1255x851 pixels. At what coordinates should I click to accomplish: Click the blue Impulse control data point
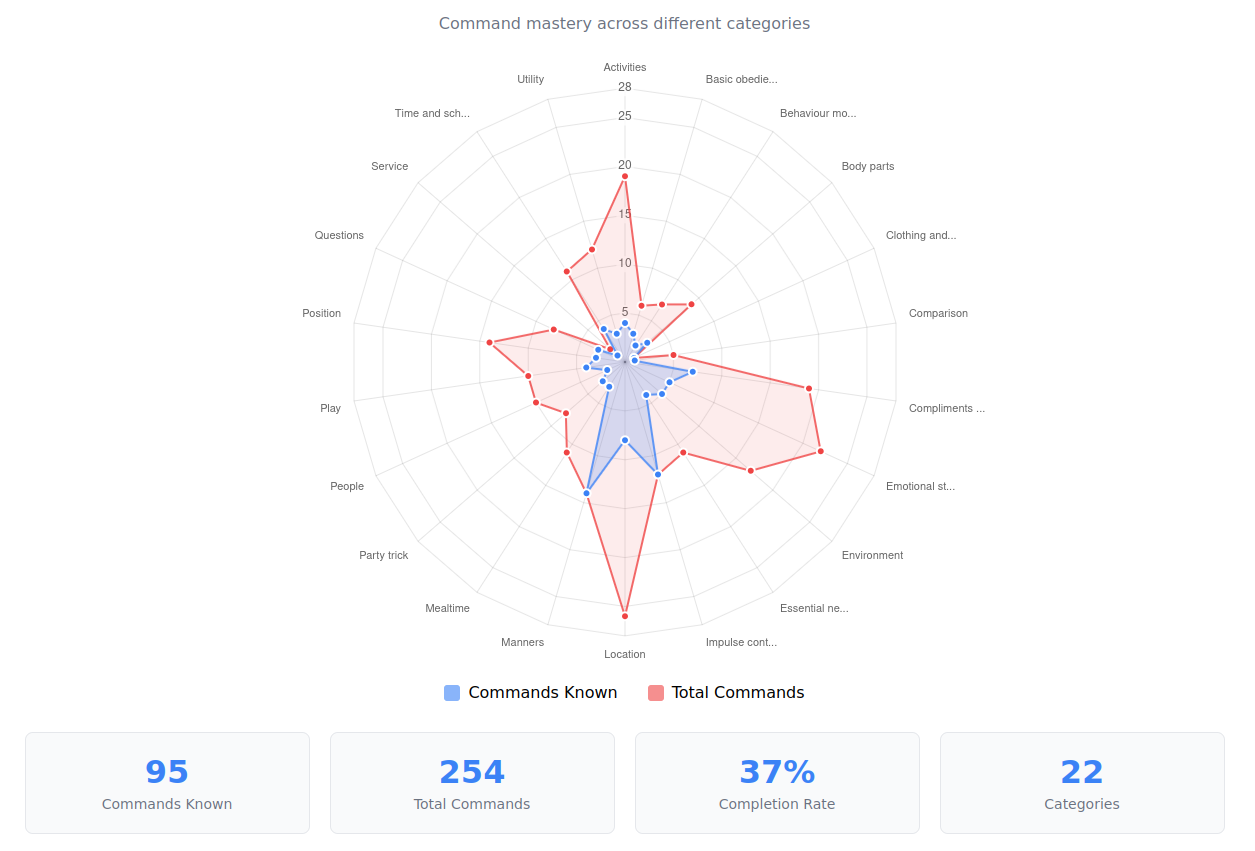click(657, 474)
